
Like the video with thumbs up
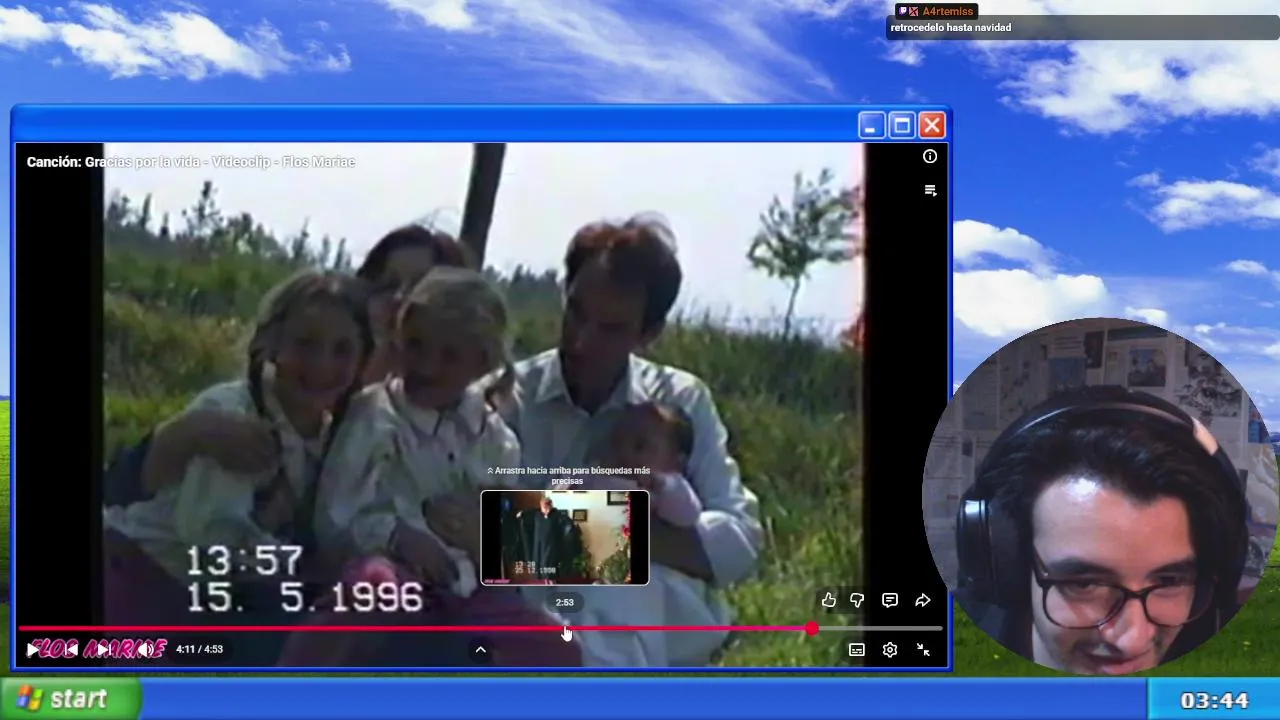pyautogui.click(x=829, y=600)
